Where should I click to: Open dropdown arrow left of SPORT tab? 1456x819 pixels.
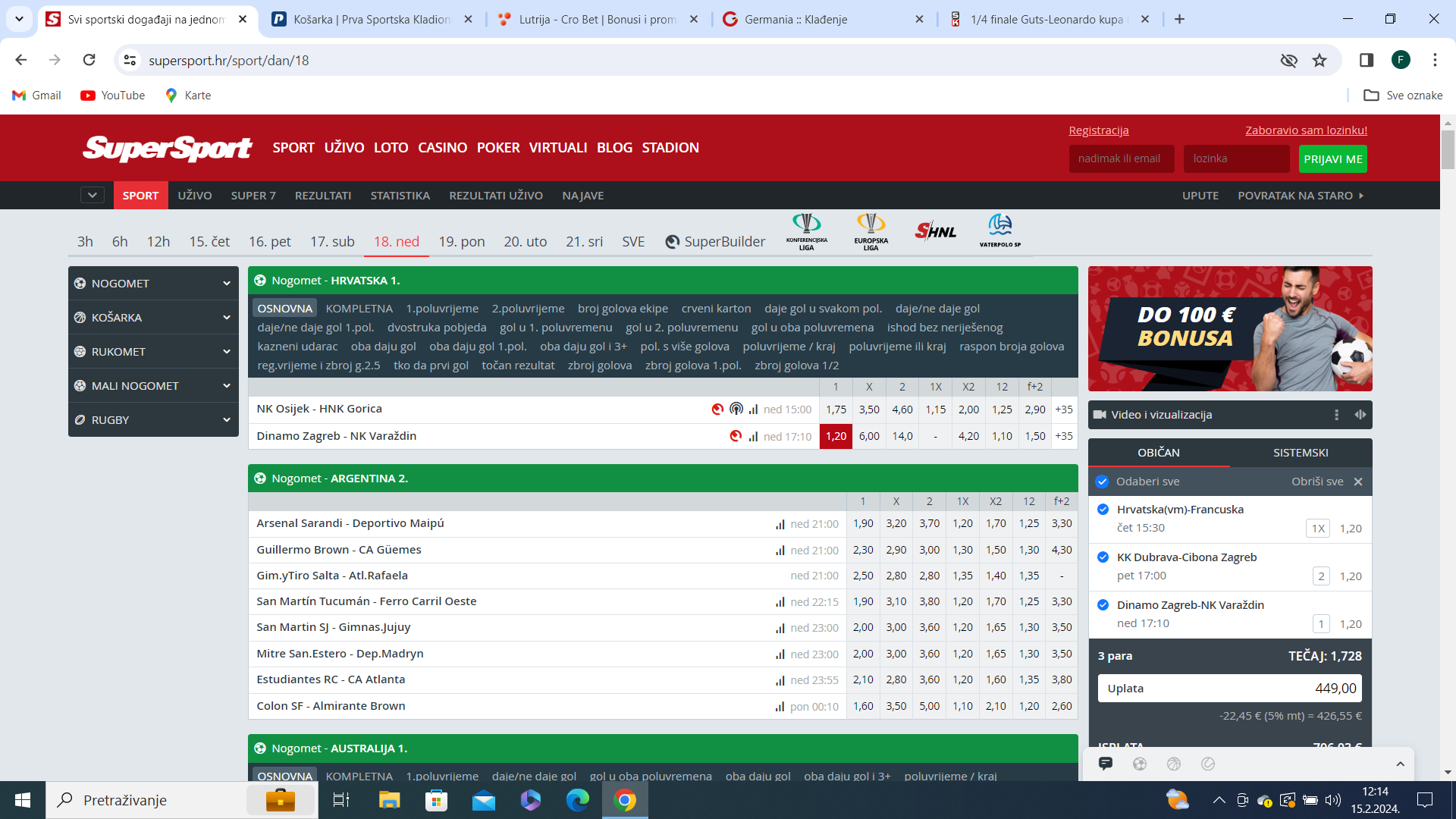pos(92,196)
